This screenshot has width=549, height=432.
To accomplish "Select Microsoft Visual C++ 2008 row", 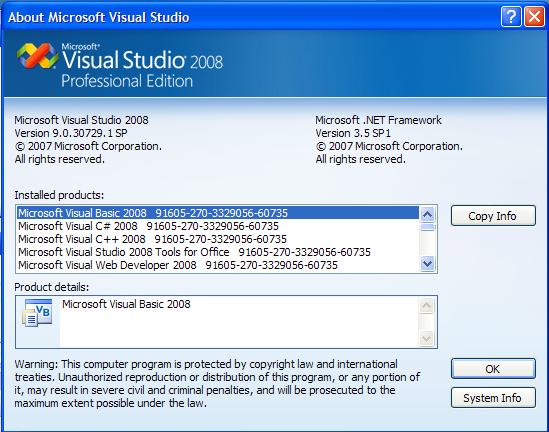I will click(218, 239).
